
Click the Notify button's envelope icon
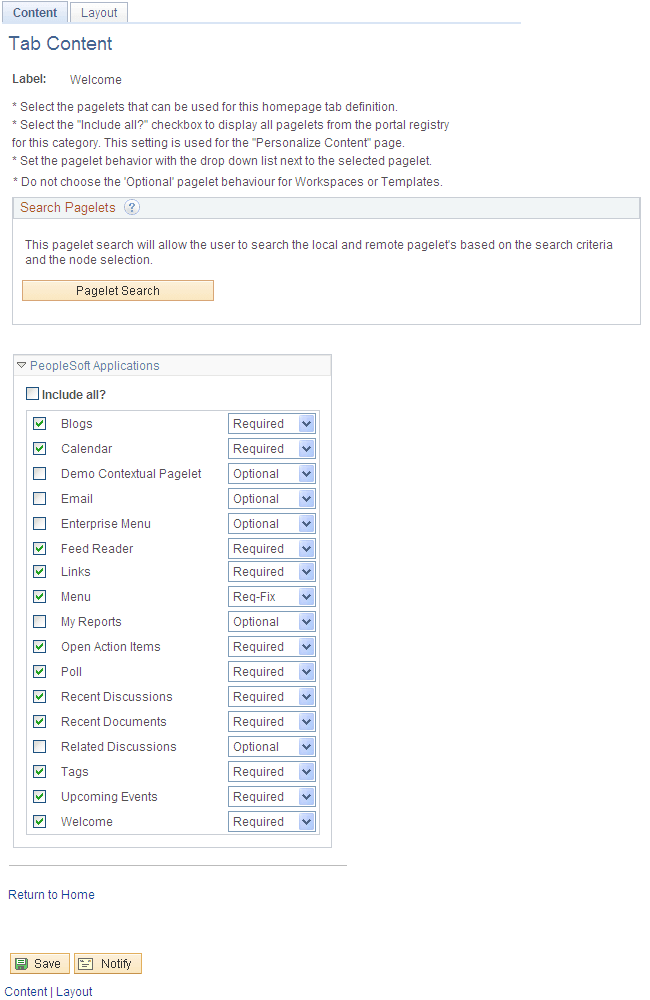[x=88, y=963]
